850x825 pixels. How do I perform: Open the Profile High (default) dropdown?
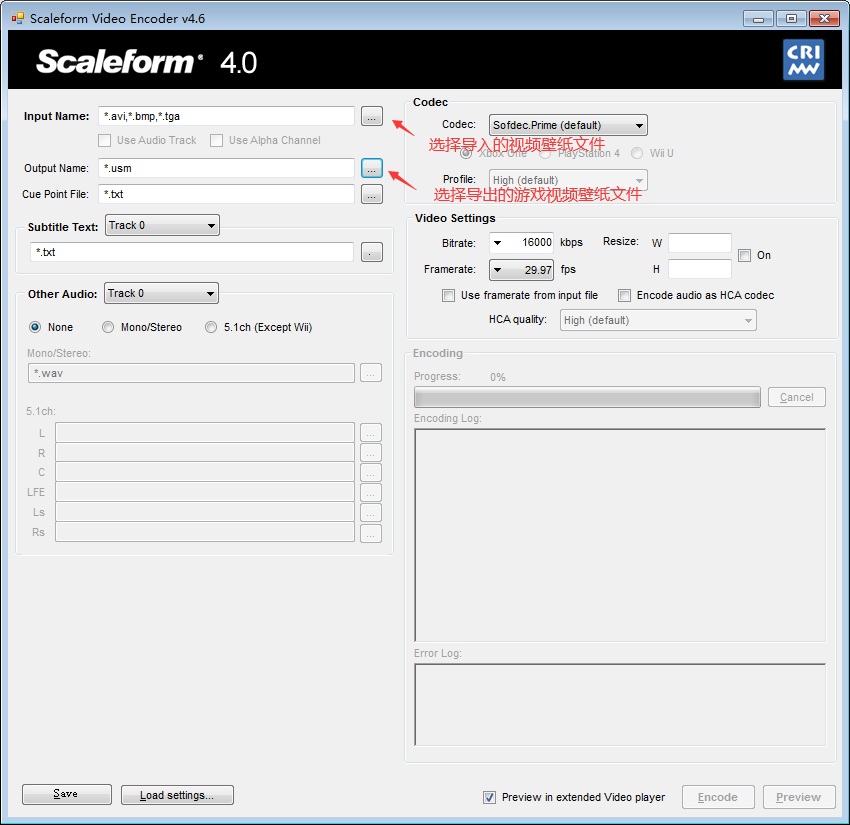[568, 180]
